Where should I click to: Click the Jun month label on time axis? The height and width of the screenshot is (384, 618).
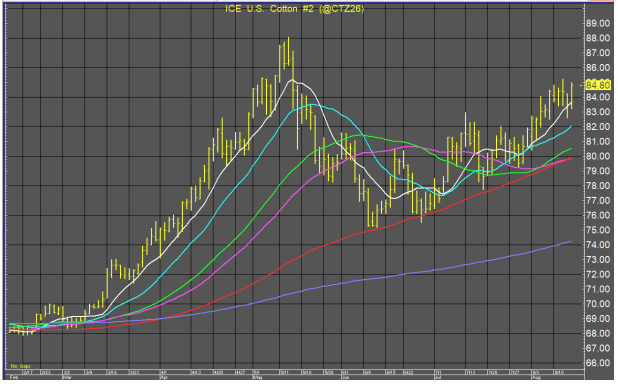click(x=344, y=377)
